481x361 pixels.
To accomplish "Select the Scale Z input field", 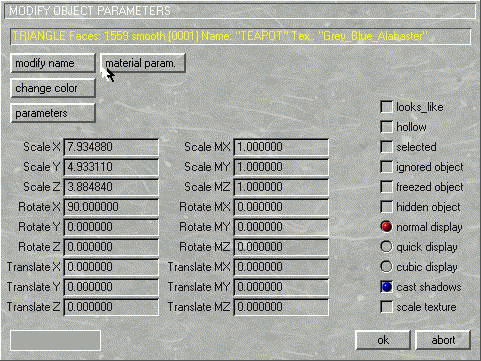I will [111, 187].
